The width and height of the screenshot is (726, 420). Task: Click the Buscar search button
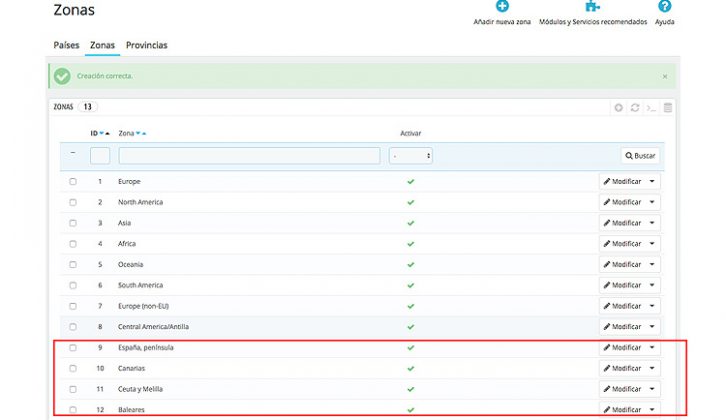click(x=640, y=156)
